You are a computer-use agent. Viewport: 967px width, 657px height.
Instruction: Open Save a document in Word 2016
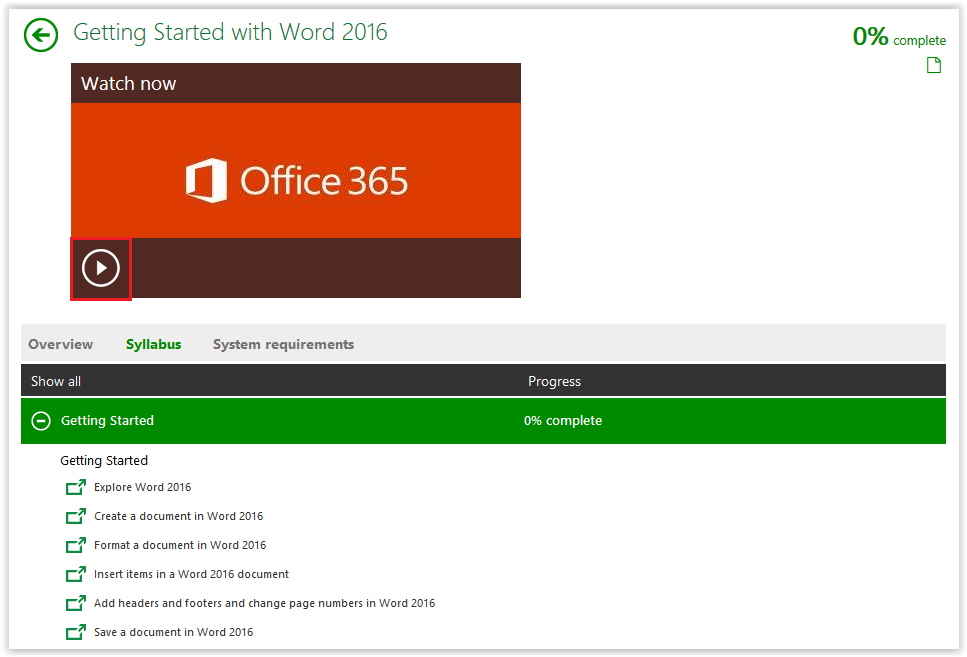173,632
